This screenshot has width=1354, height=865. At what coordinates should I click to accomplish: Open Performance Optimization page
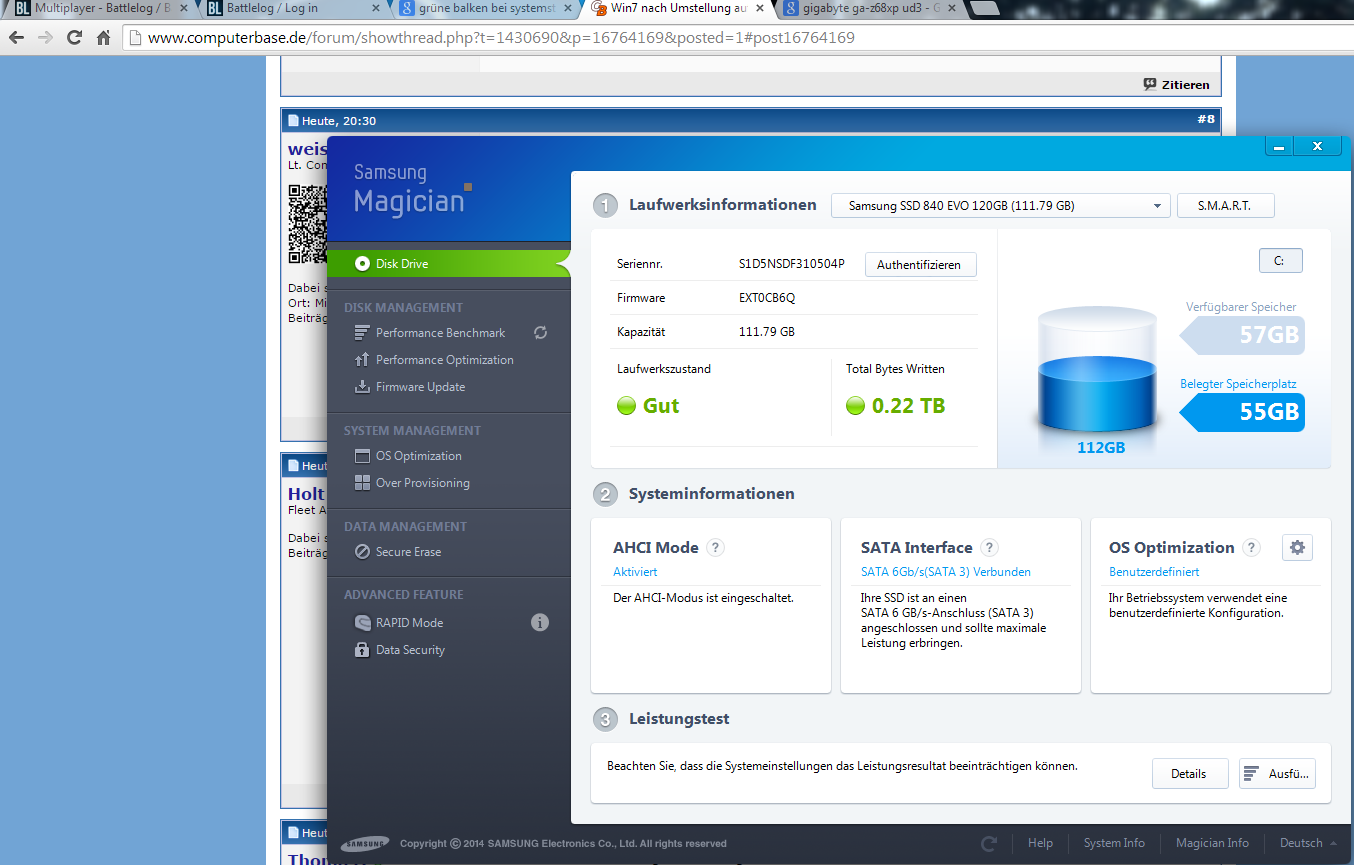[x=434, y=360]
